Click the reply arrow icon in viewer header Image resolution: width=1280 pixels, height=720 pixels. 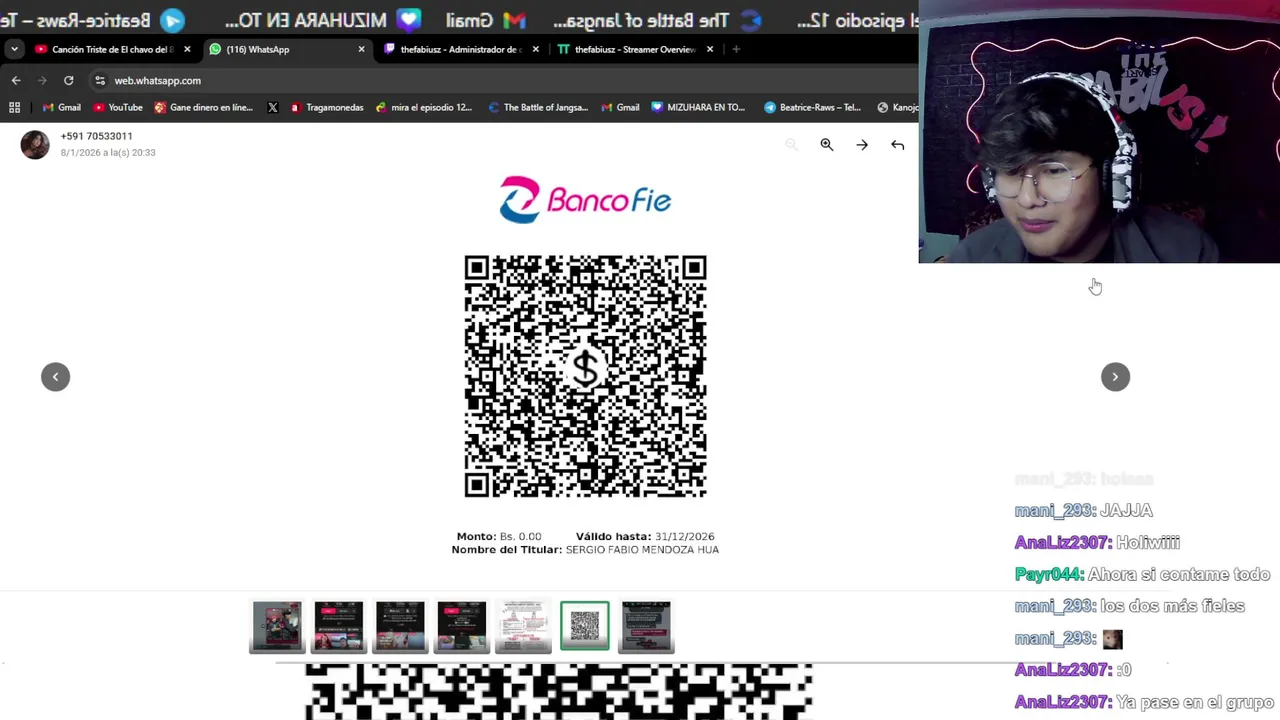[x=898, y=145]
